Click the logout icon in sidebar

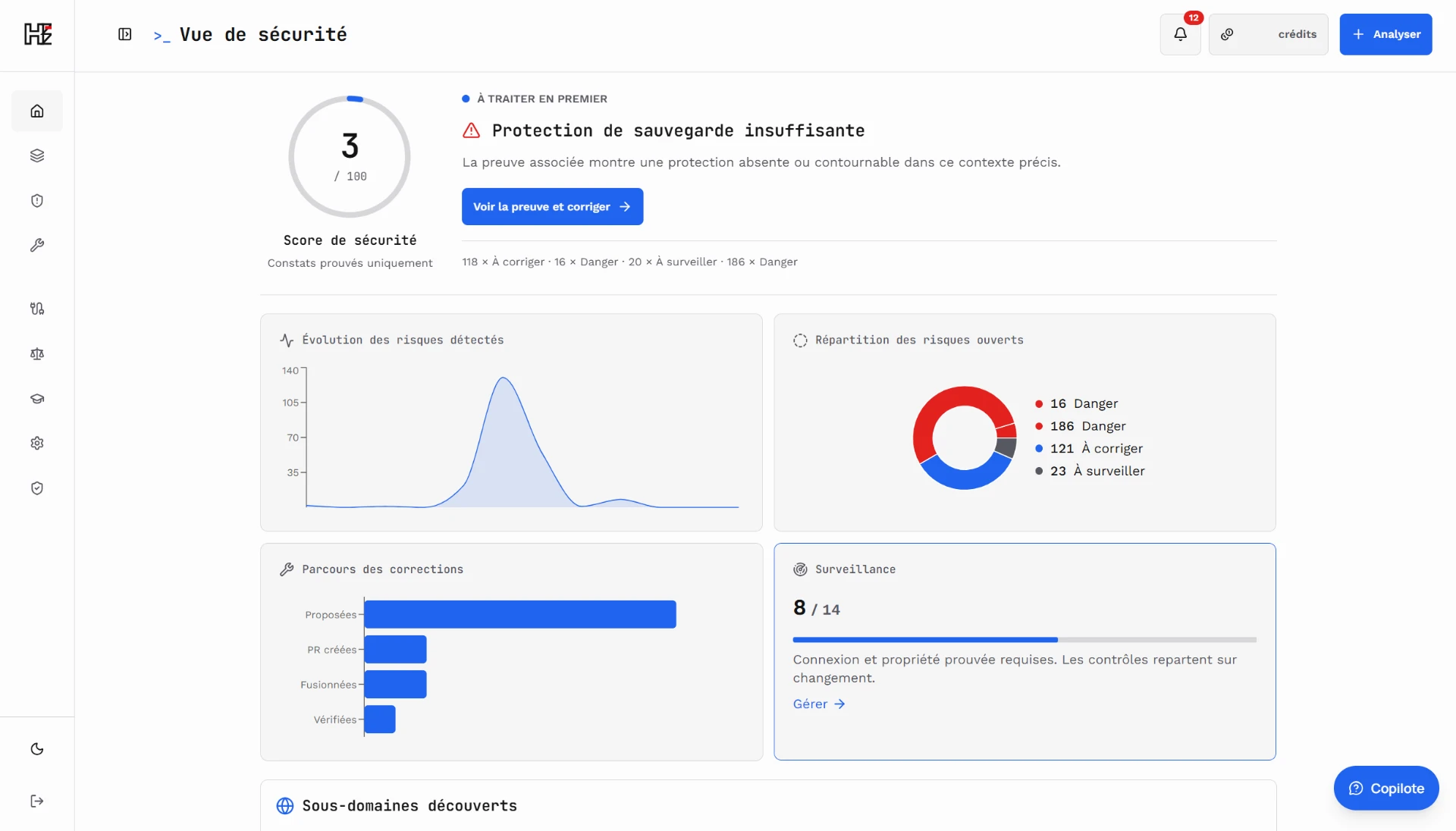coord(37,801)
